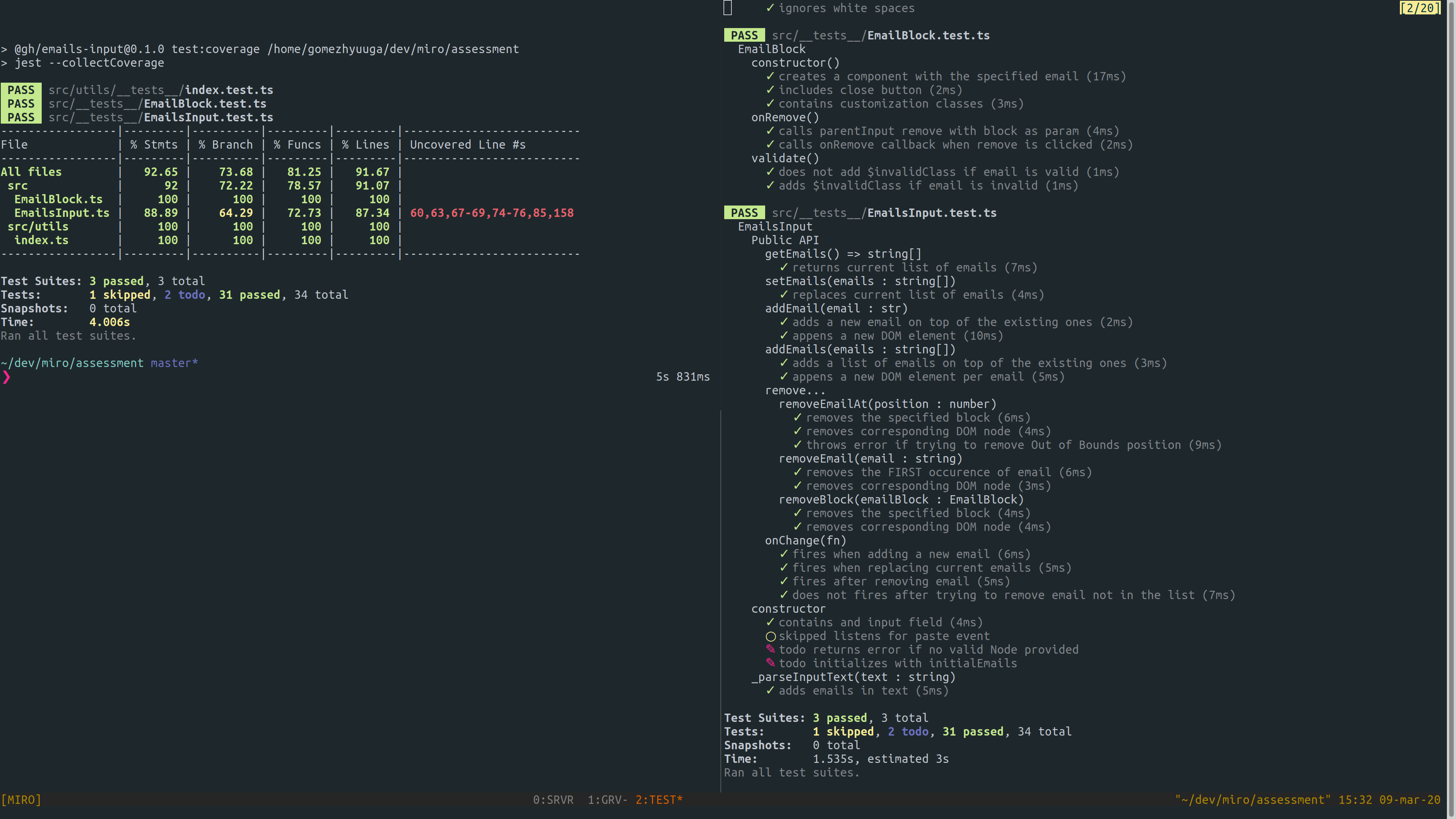Click checkmark beside 'returns current list of emails'
This screenshot has height=819, width=1456.
[784, 267]
